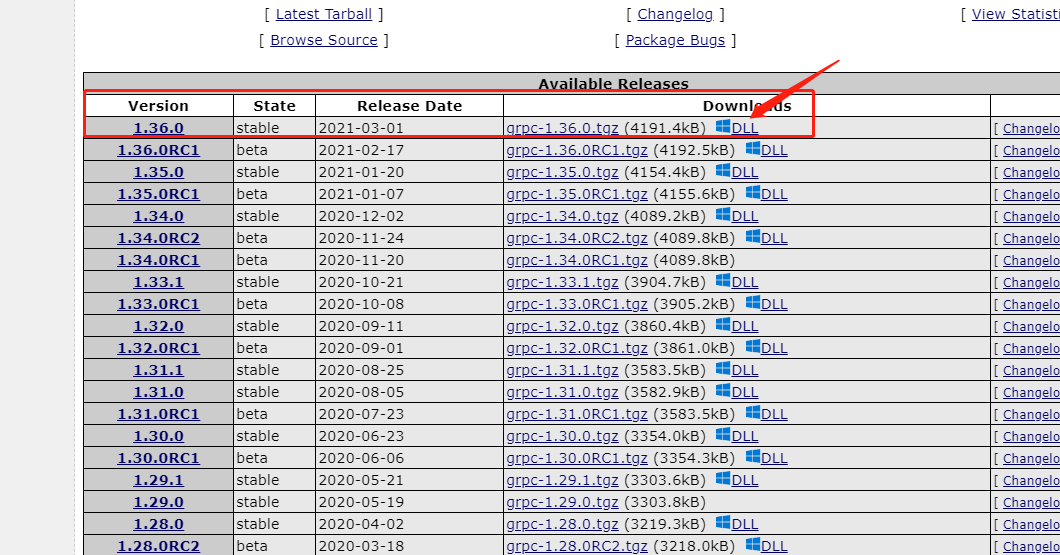Open the Browse Source link
The width and height of the screenshot is (1060, 555).
[324, 41]
